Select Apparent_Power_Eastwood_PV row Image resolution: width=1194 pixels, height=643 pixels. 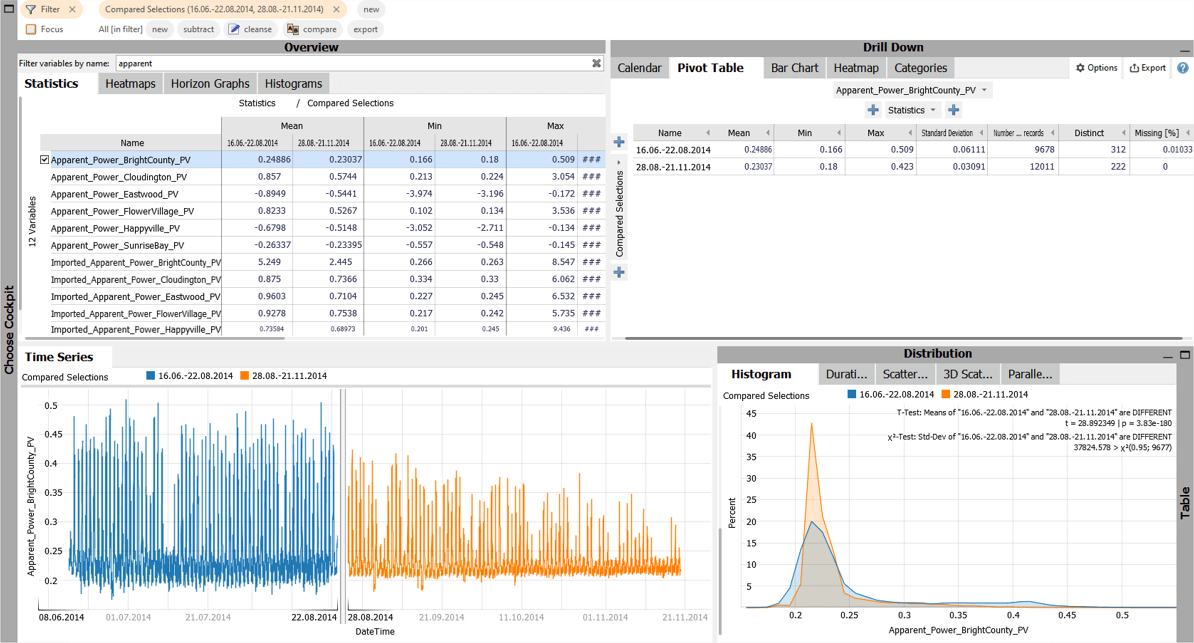pyautogui.click(x=322, y=194)
